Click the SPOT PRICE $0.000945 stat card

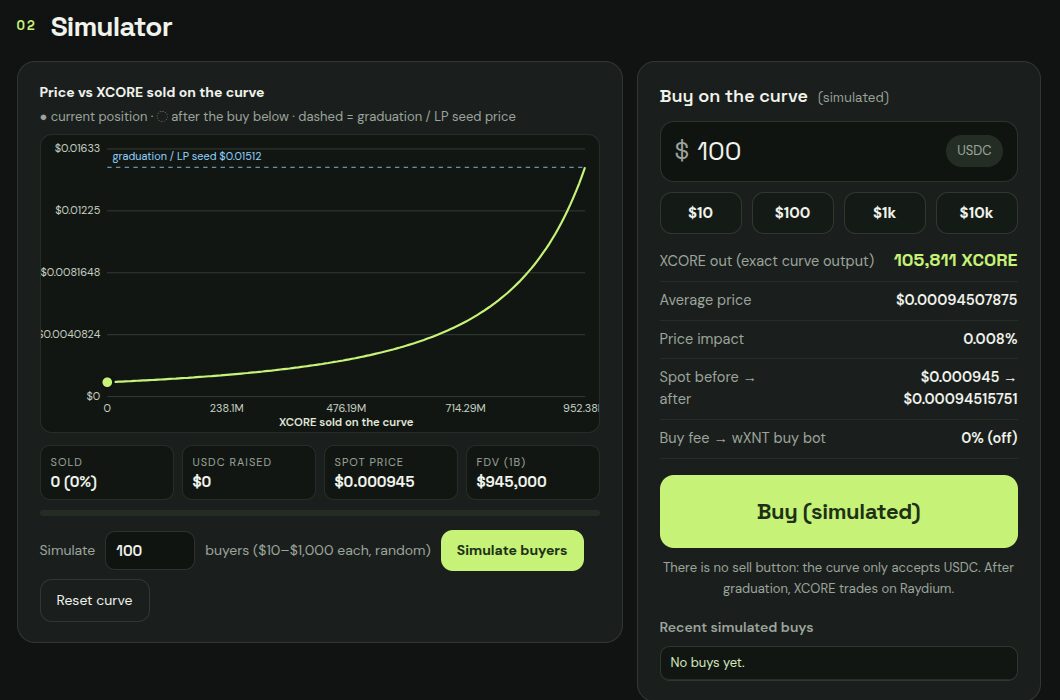(391, 472)
